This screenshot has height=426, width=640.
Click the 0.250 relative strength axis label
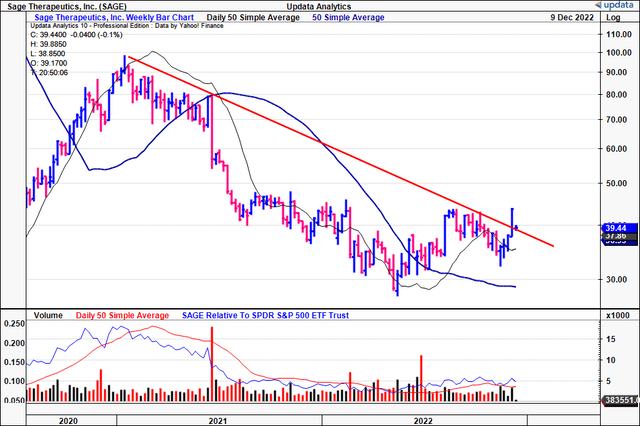click(x=14, y=324)
